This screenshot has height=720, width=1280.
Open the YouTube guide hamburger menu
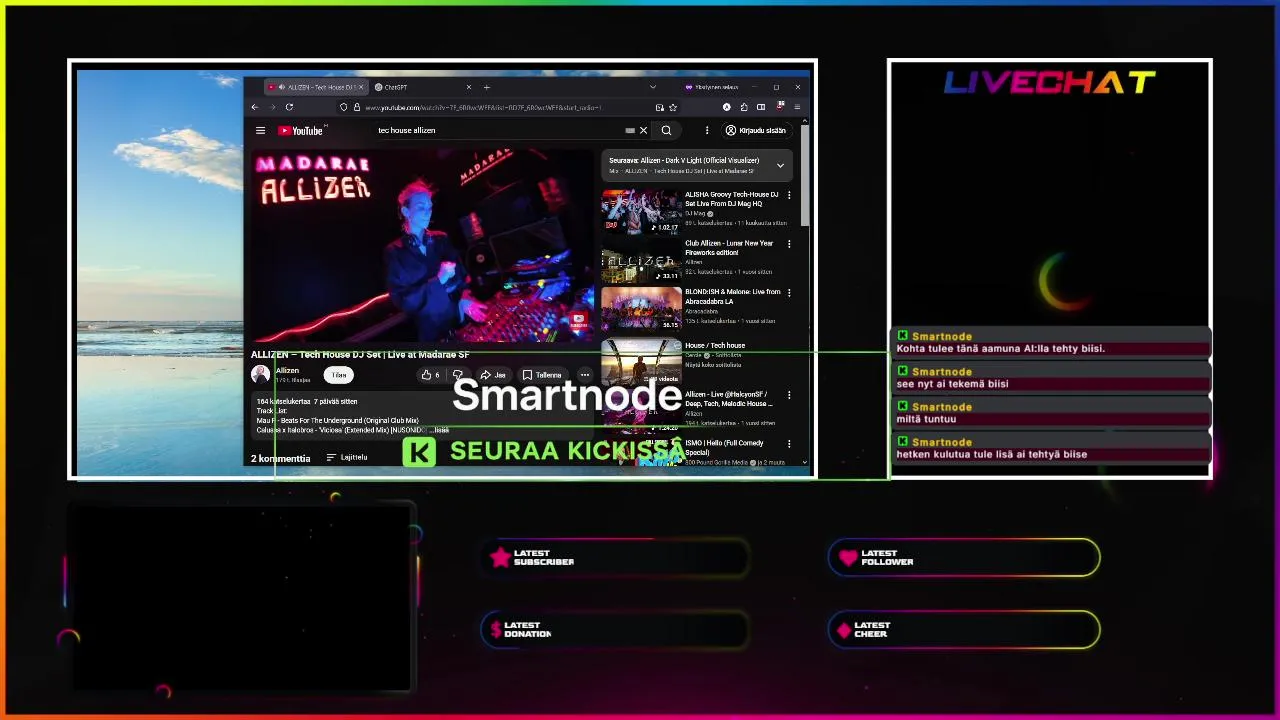pyautogui.click(x=260, y=130)
